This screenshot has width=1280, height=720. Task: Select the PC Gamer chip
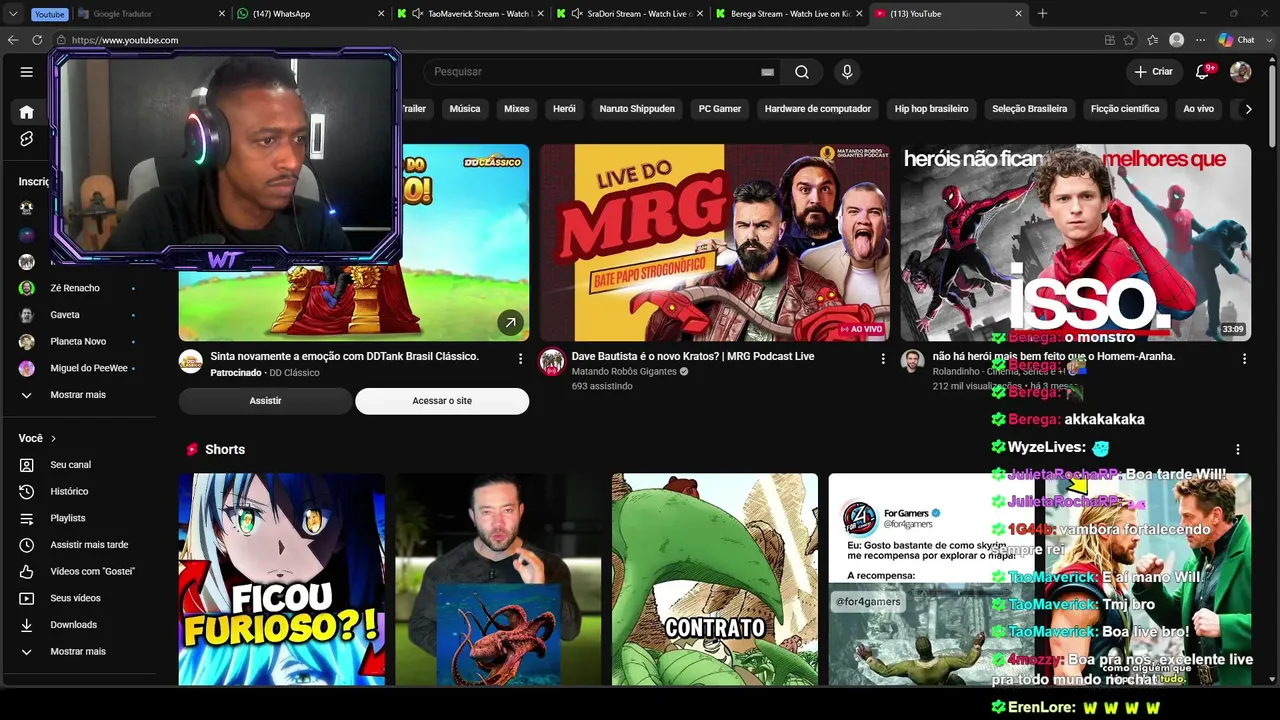pyautogui.click(x=720, y=109)
